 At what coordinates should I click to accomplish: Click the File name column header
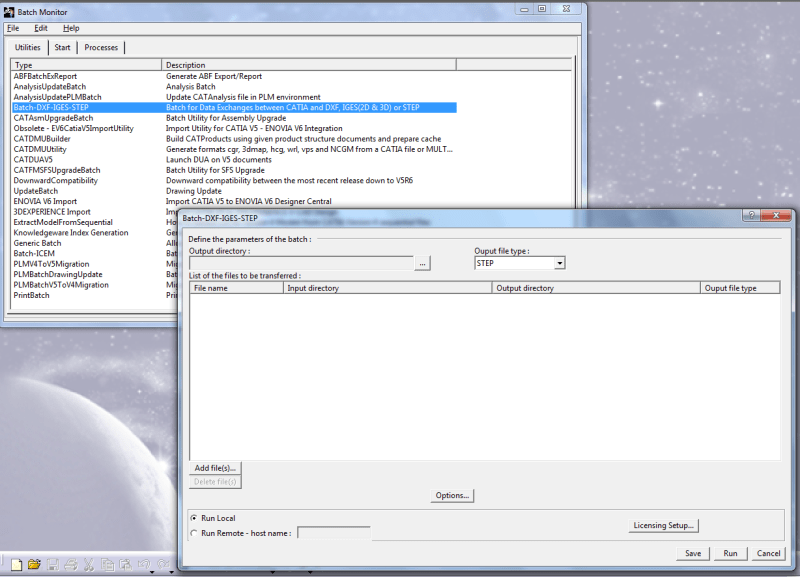pos(236,288)
